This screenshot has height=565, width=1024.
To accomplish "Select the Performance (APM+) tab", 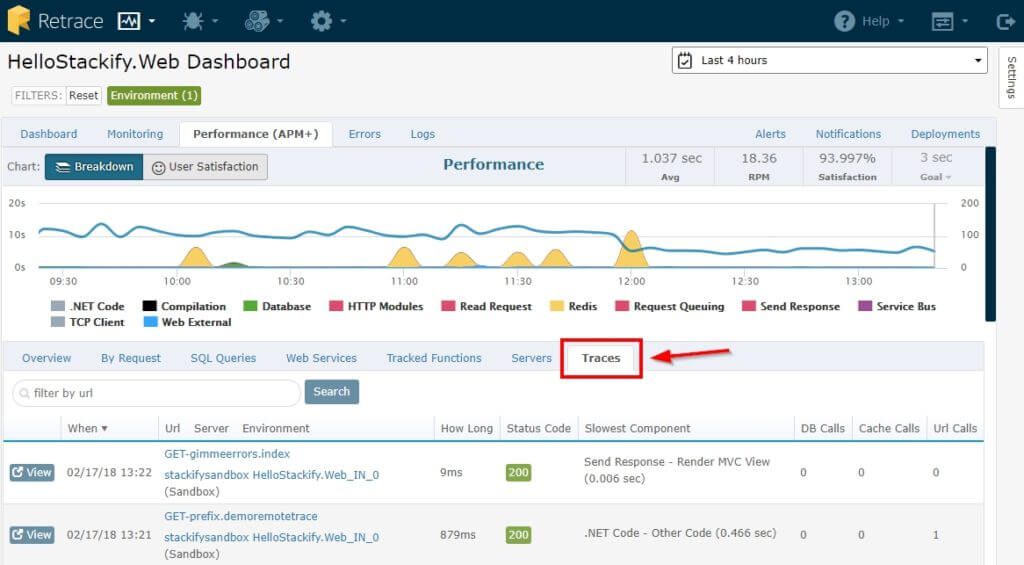I will 255,134.
